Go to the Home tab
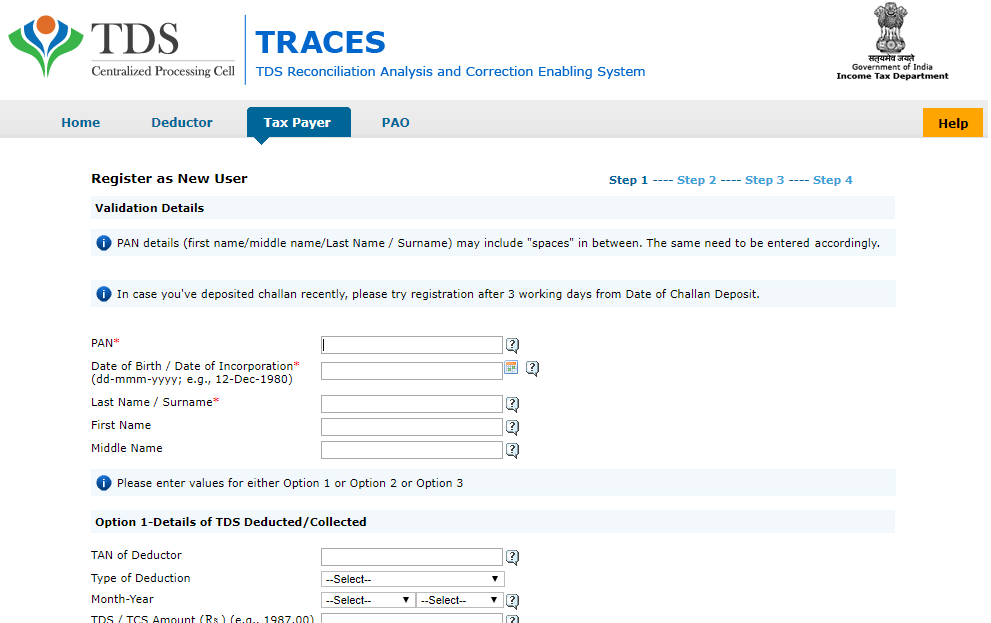Viewport: 991px width, 623px height. [x=80, y=123]
